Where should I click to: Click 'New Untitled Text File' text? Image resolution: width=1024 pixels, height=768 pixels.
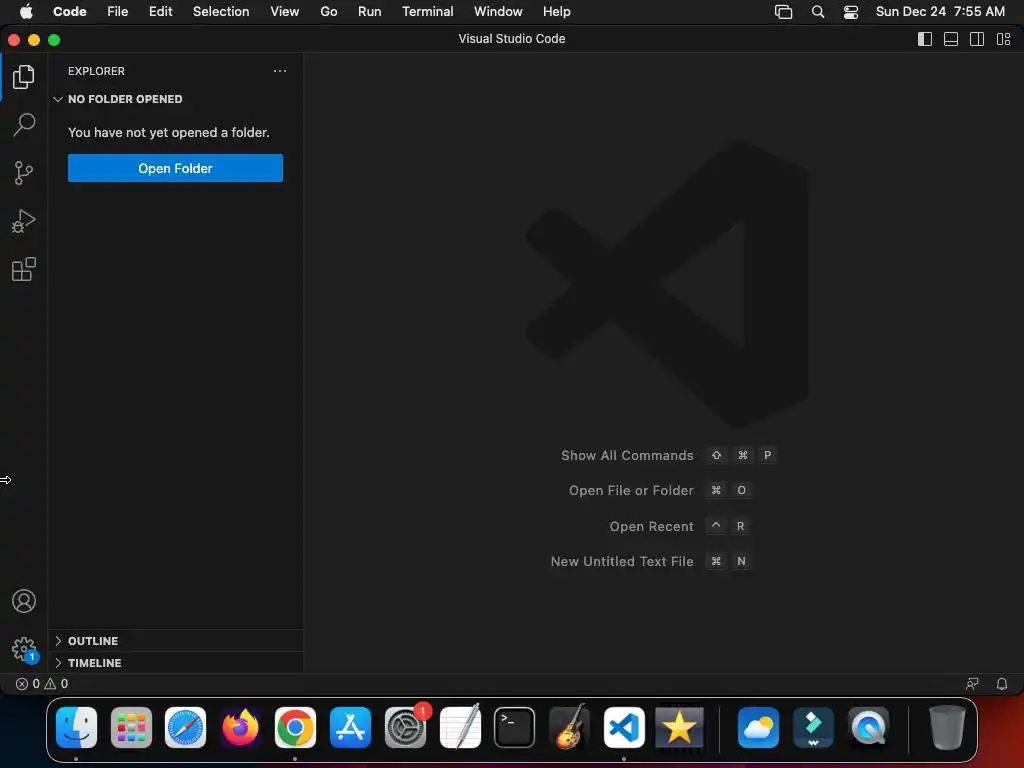[x=622, y=562]
